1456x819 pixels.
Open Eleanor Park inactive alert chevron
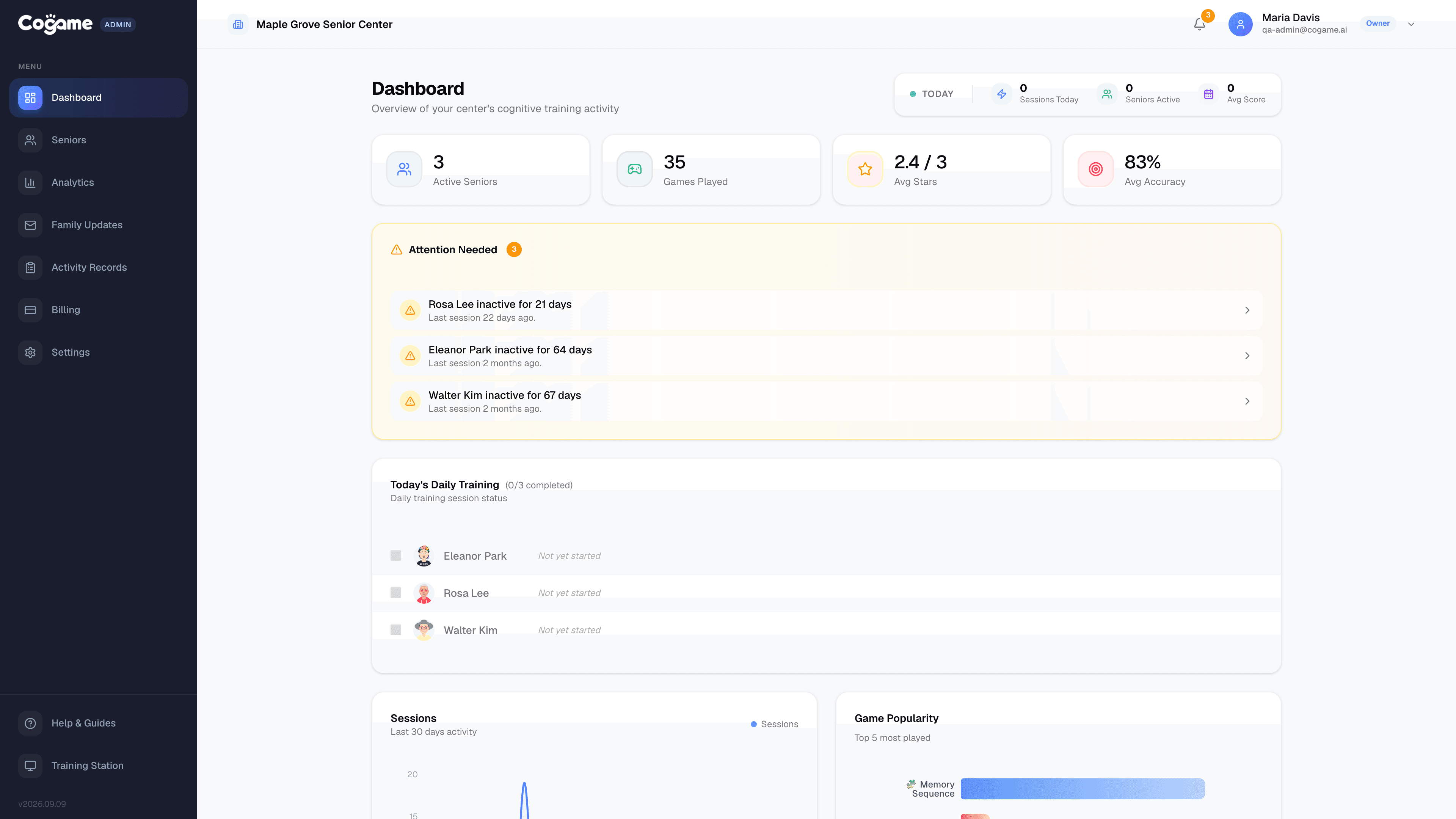1247,356
